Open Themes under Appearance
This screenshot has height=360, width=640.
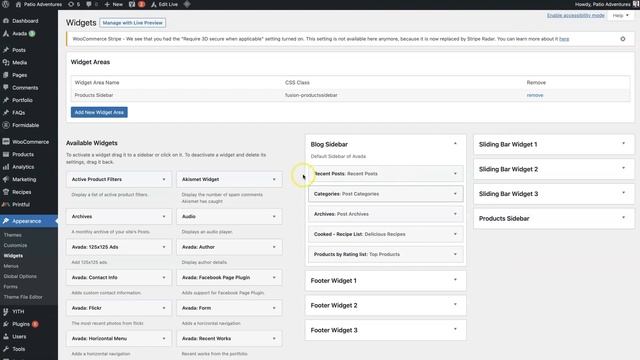pyautogui.click(x=13, y=235)
